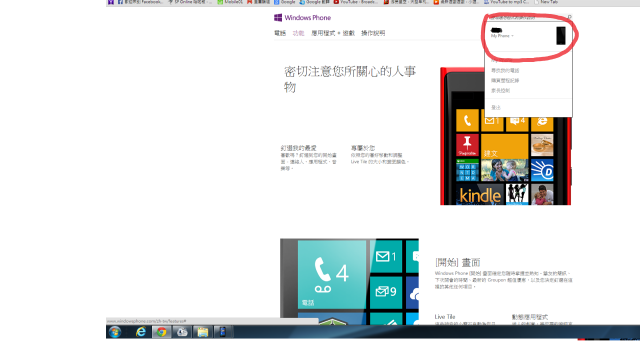640x360 pixels.
Task: Click the black phone thumbnail in account panel
Action: [x=561, y=36]
